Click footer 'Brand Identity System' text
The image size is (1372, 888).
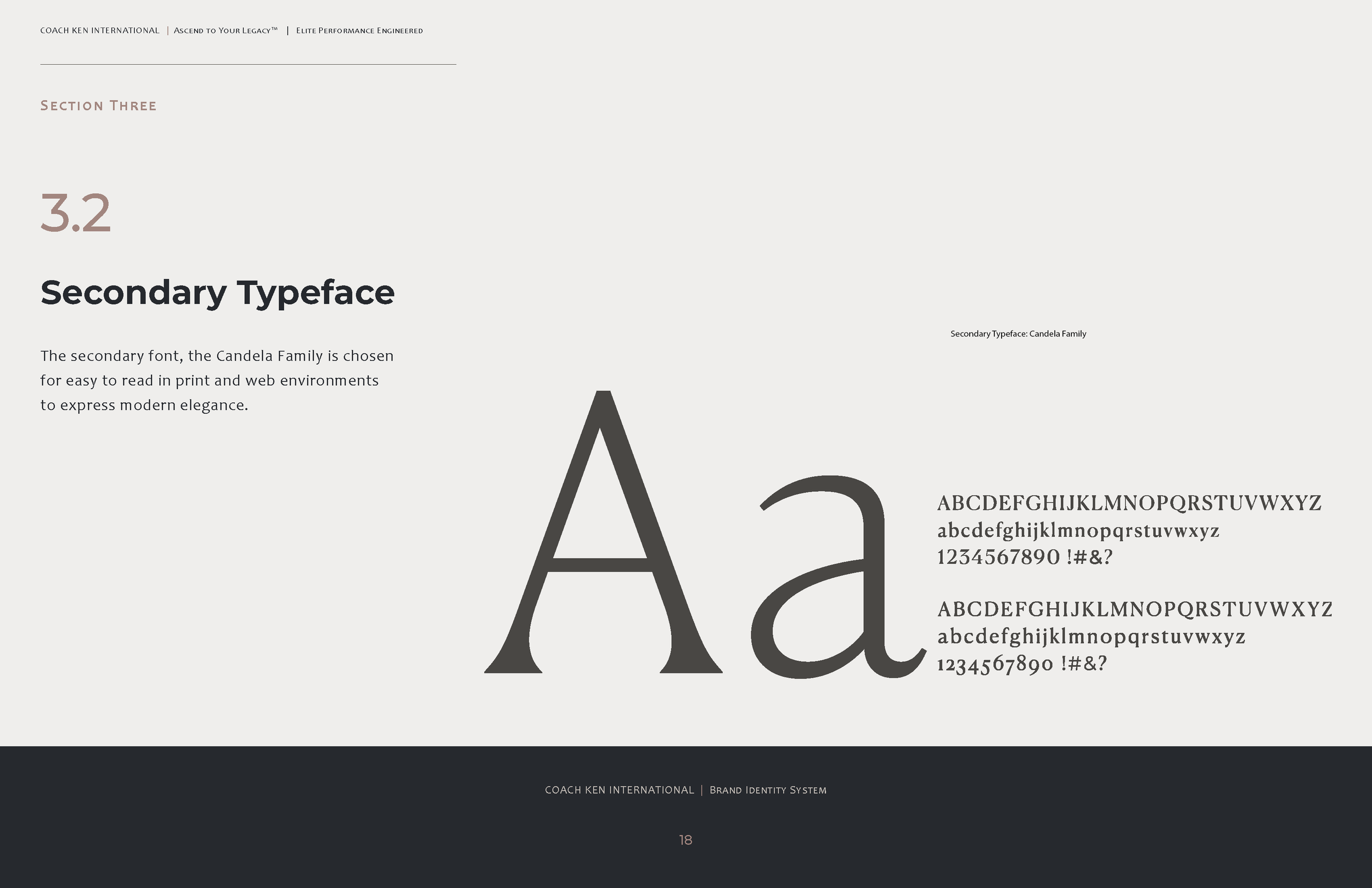click(x=768, y=790)
